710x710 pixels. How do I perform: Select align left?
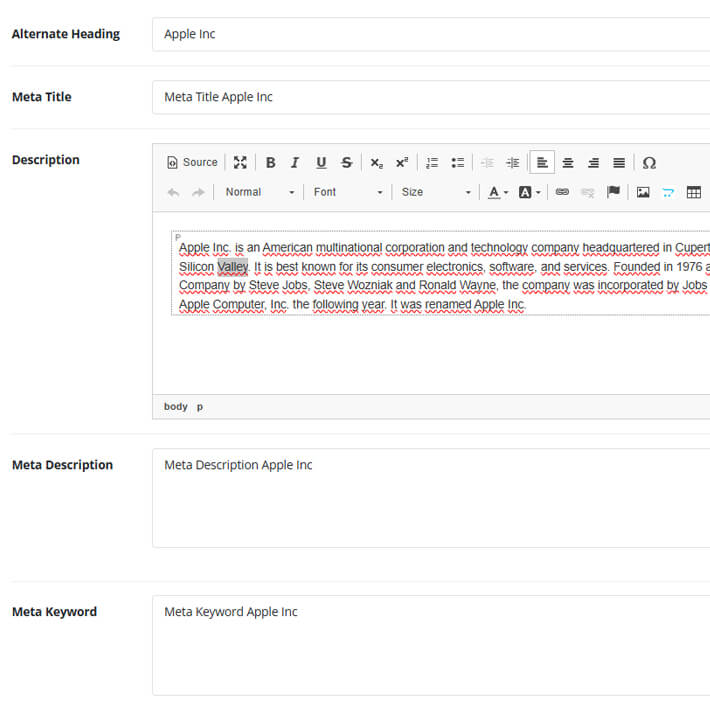(542, 163)
